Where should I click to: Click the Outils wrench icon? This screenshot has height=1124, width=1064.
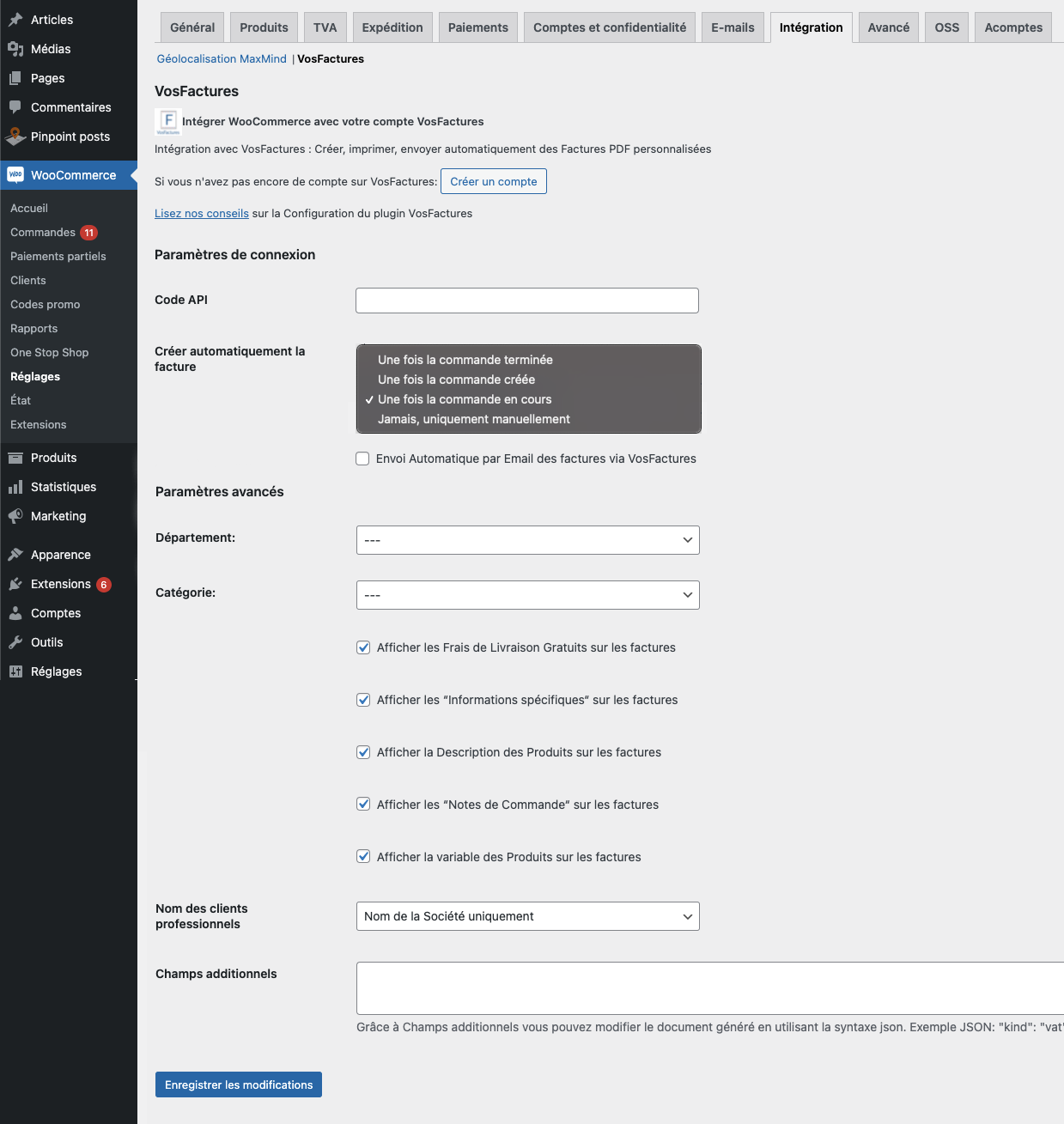15,642
